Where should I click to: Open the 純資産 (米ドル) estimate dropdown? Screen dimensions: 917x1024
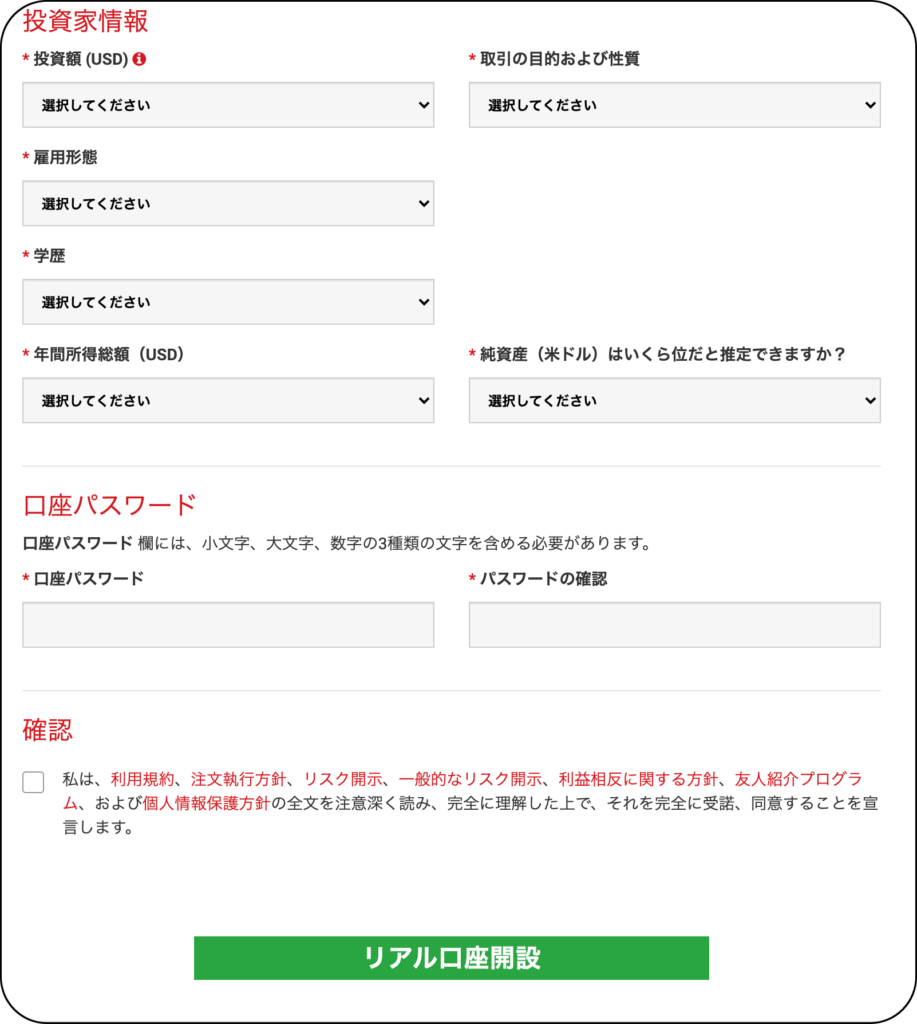pyautogui.click(x=675, y=400)
